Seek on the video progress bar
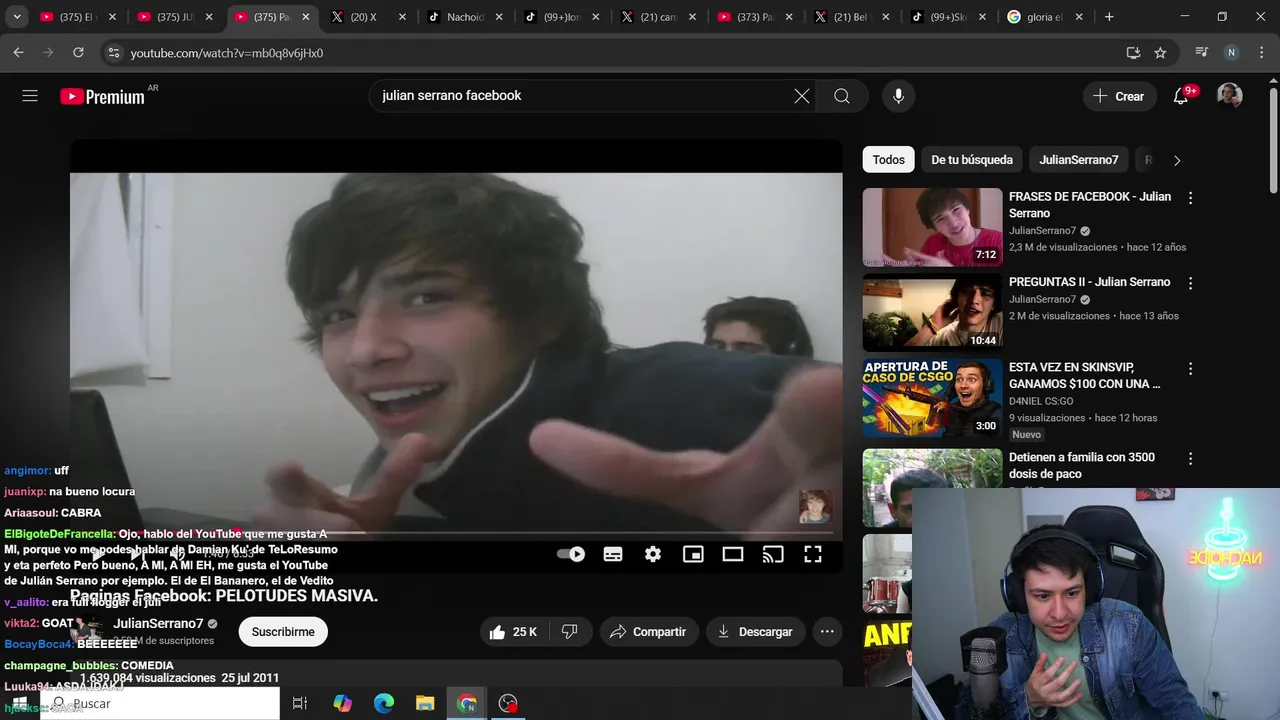 pyautogui.click(x=456, y=534)
